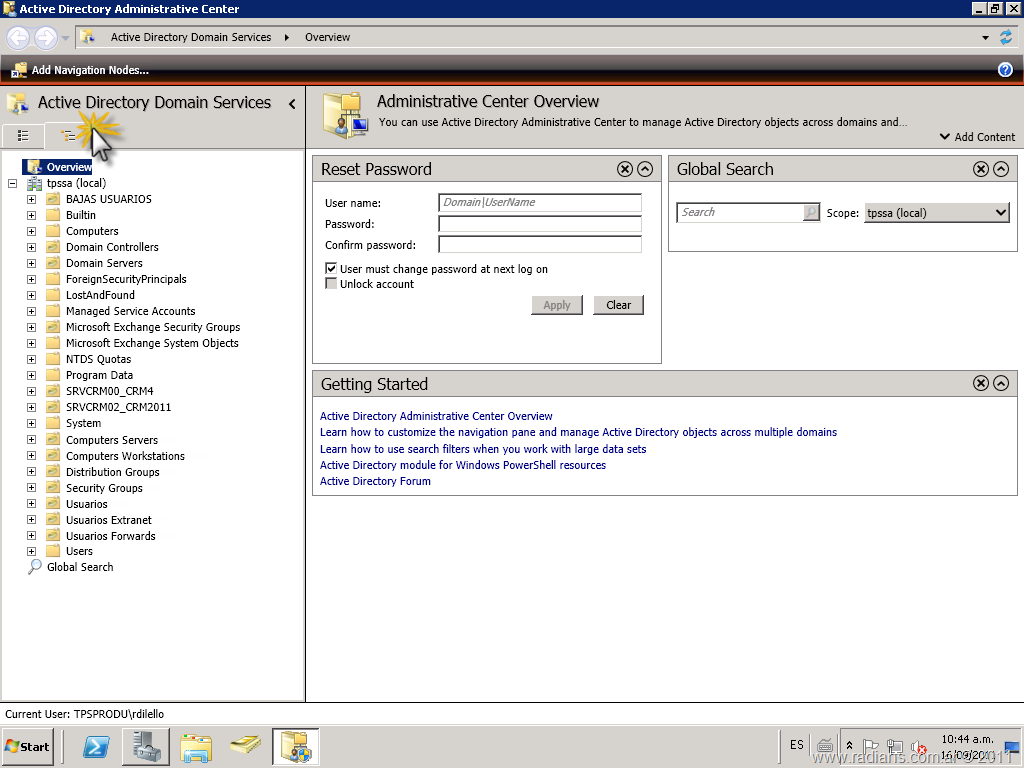Collapse the navigation pane with arrow

click(292, 103)
